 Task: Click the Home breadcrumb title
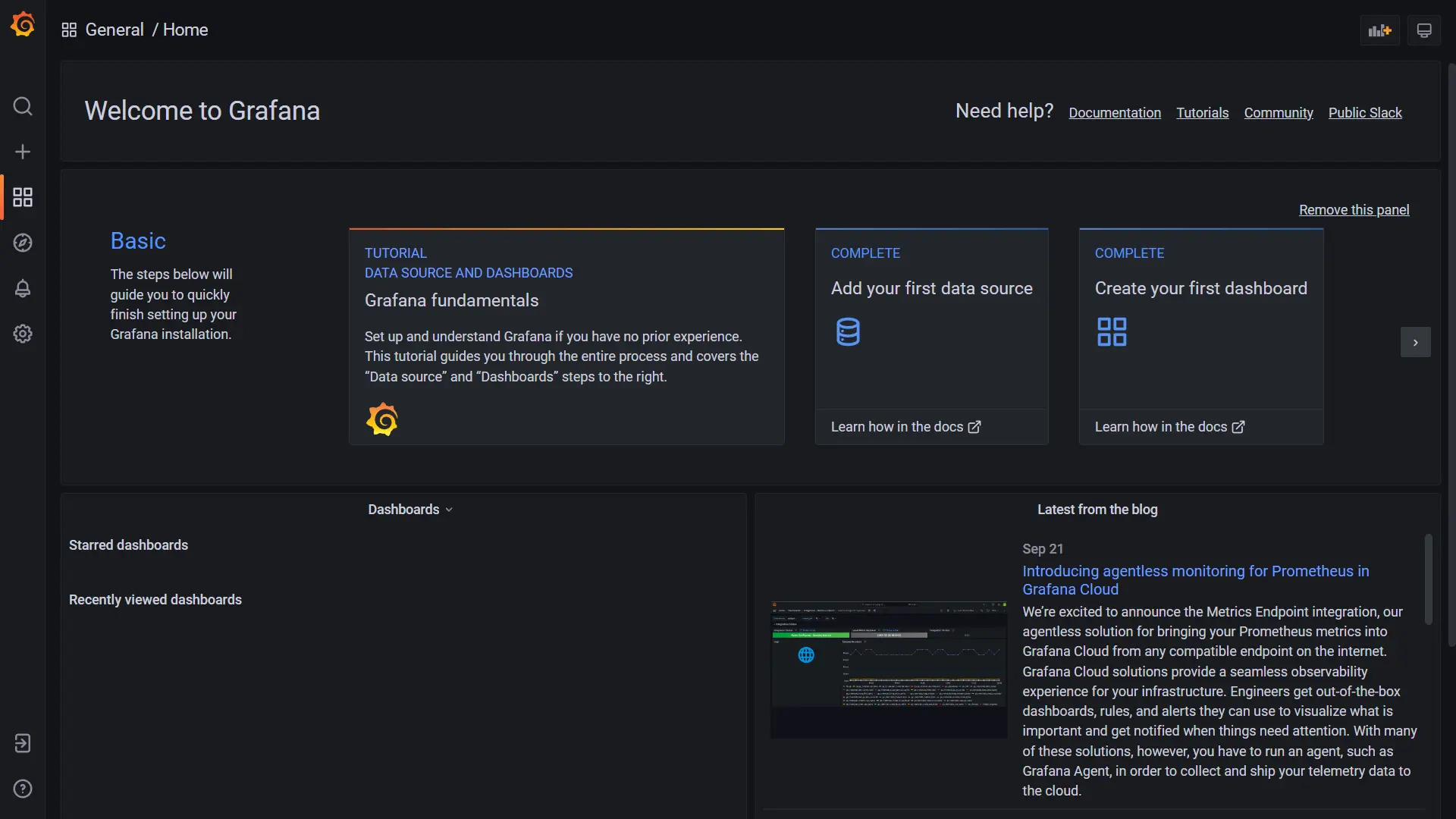click(x=186, y=30)
